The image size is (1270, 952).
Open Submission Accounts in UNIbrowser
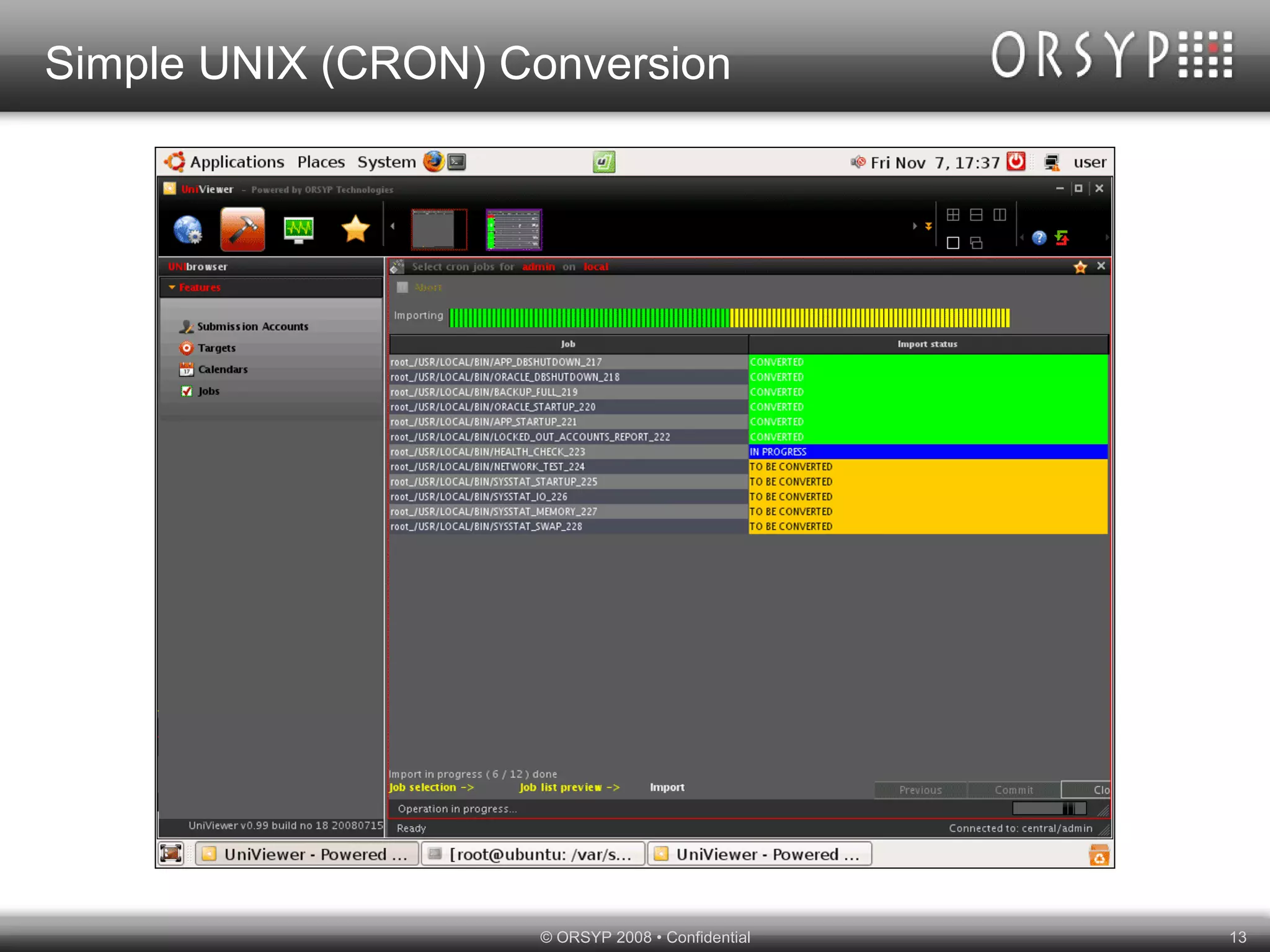pos(252,327)
